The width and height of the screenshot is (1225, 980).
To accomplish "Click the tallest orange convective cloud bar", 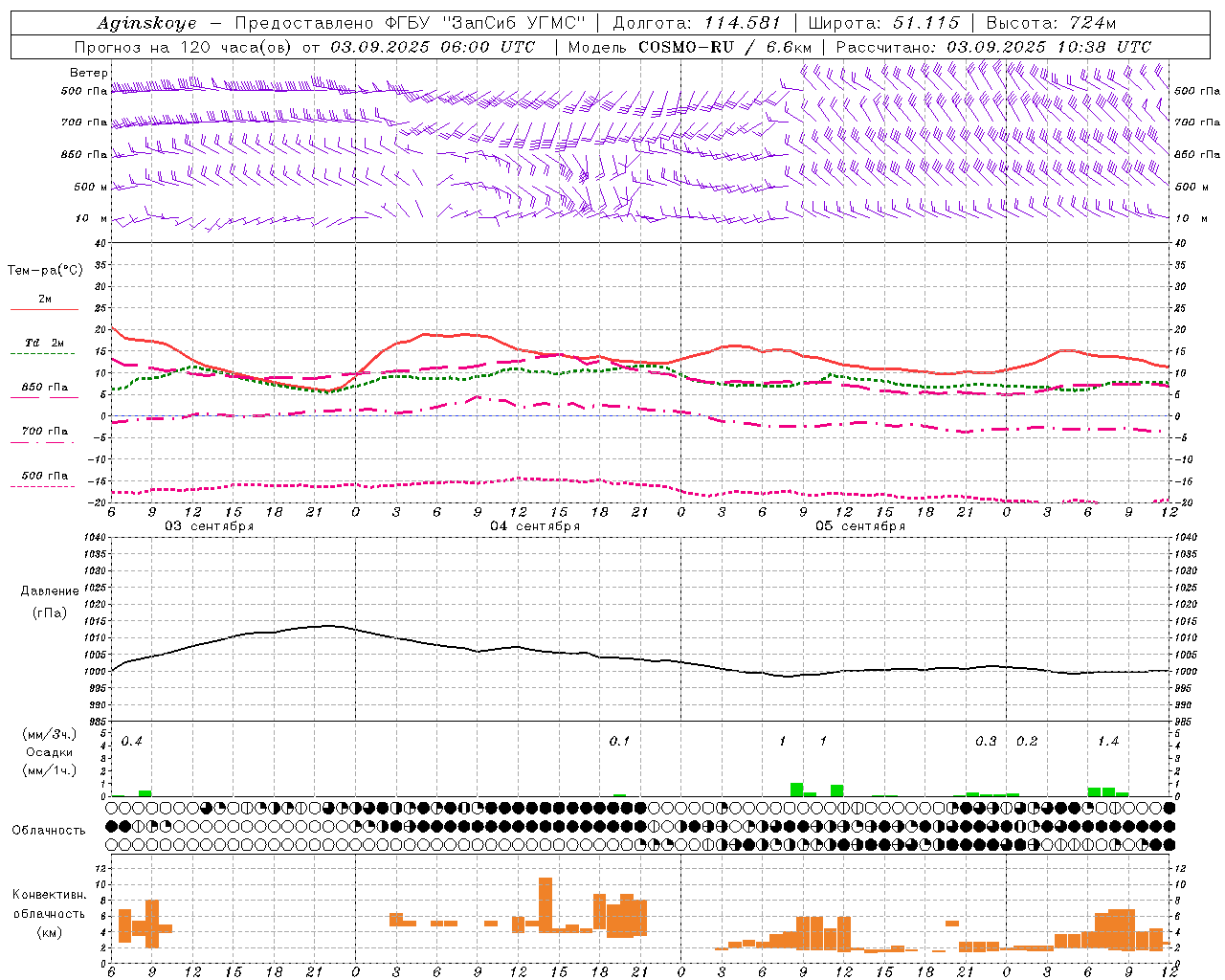I will click(546, 904).
